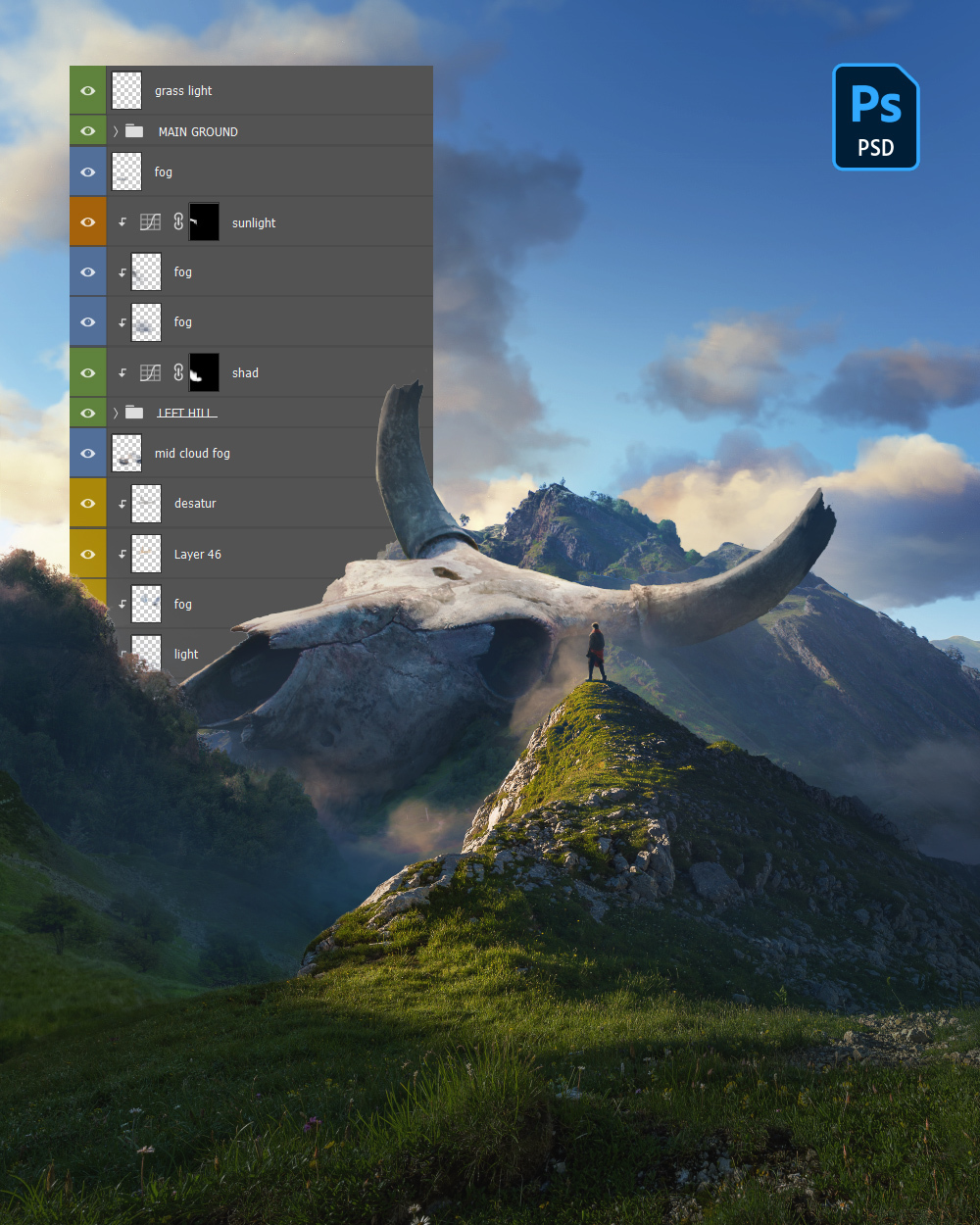
Task: Click the 'mid cloud fog' layer name
Action: click(192, 453)
